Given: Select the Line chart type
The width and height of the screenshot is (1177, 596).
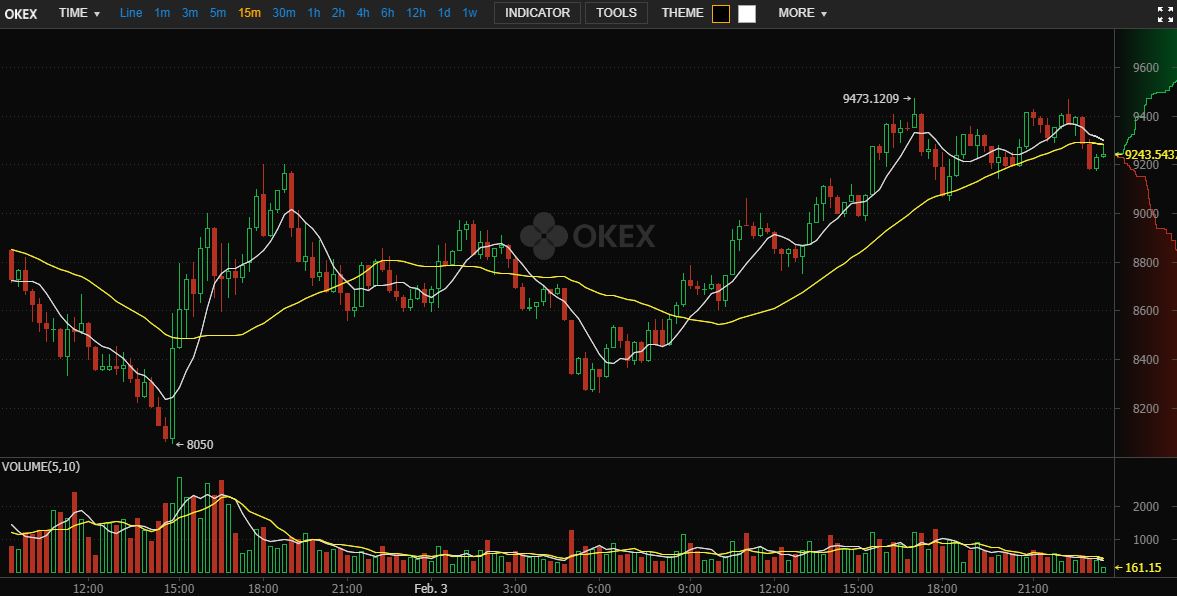Looking at the screenshot, I should (131, 14).
